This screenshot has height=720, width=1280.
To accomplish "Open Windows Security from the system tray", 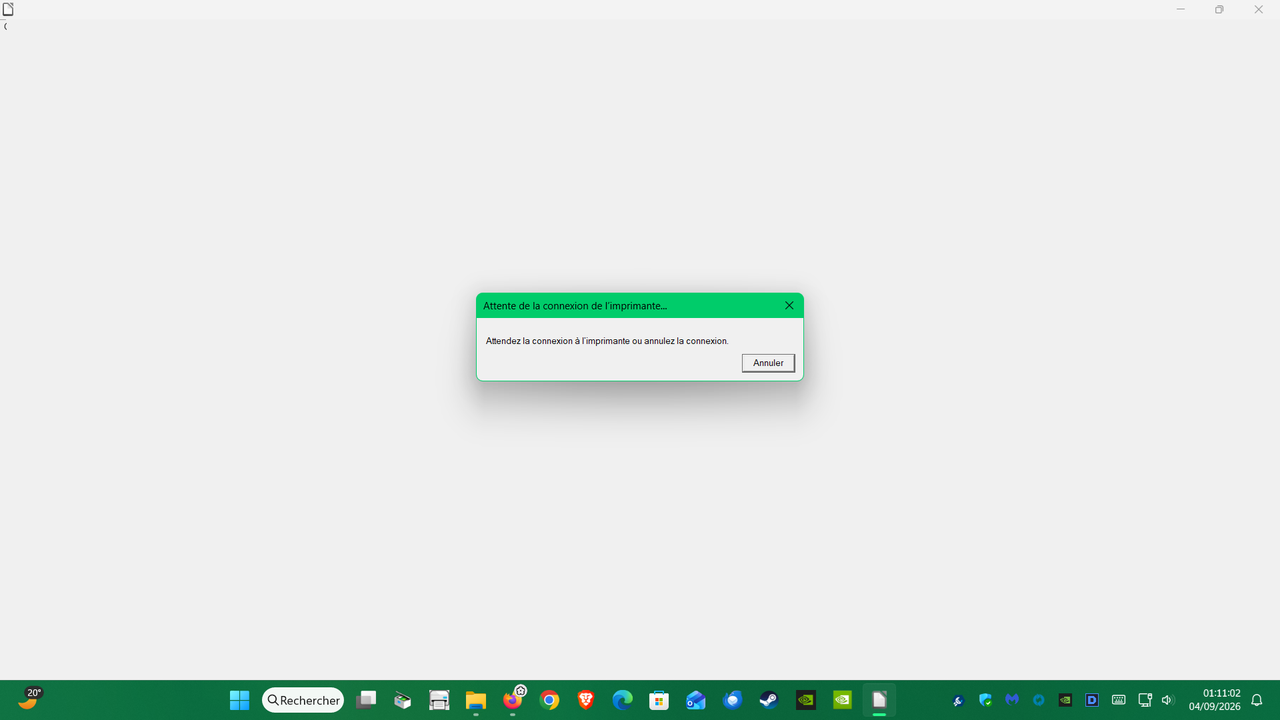I will tap(986, 700).
